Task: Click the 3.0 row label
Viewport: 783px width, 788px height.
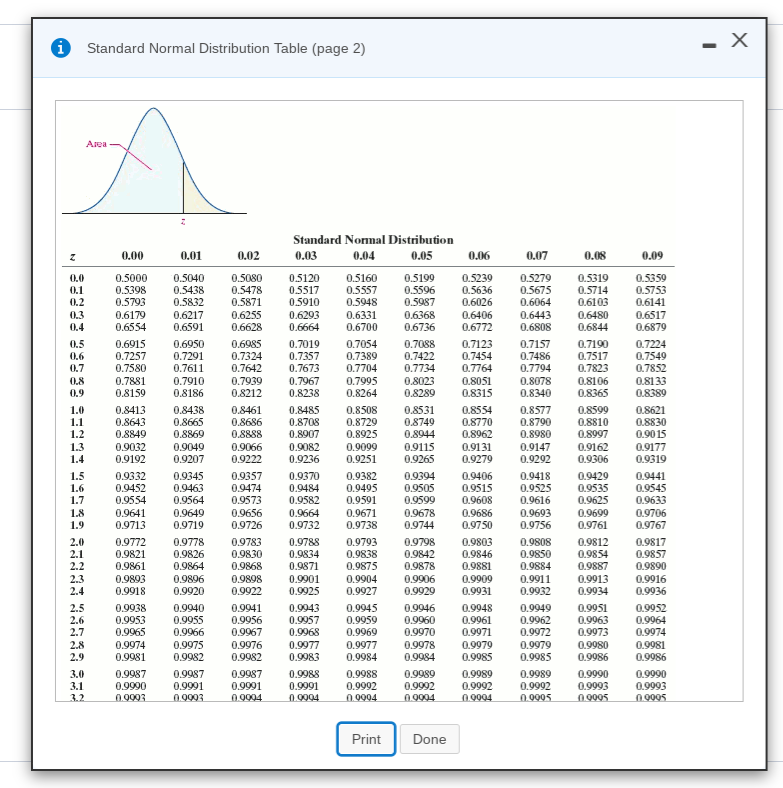Action: (x=77, y=674)
